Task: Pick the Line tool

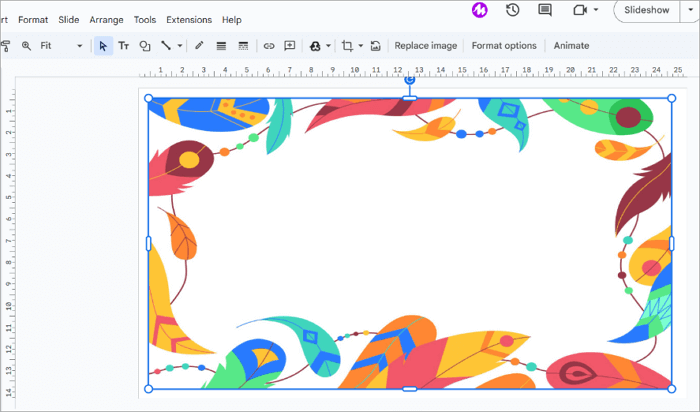Action: click(166, 46)
